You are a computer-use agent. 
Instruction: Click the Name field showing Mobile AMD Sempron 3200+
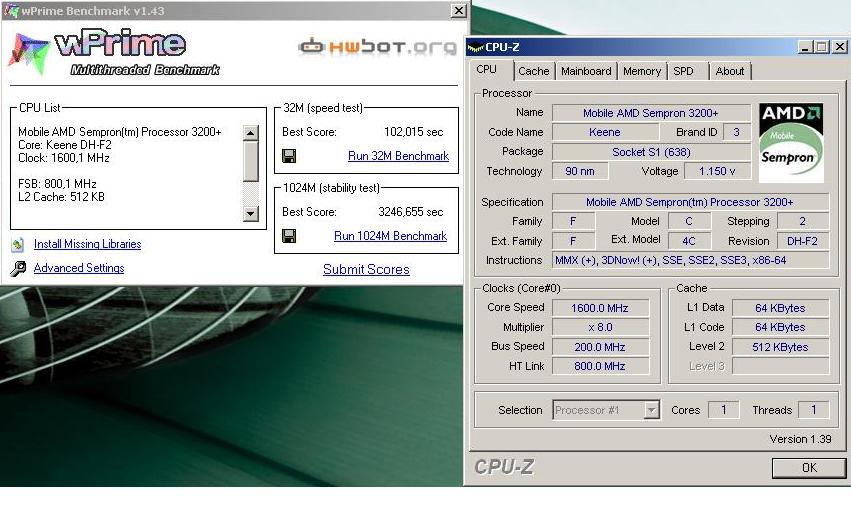651,113
